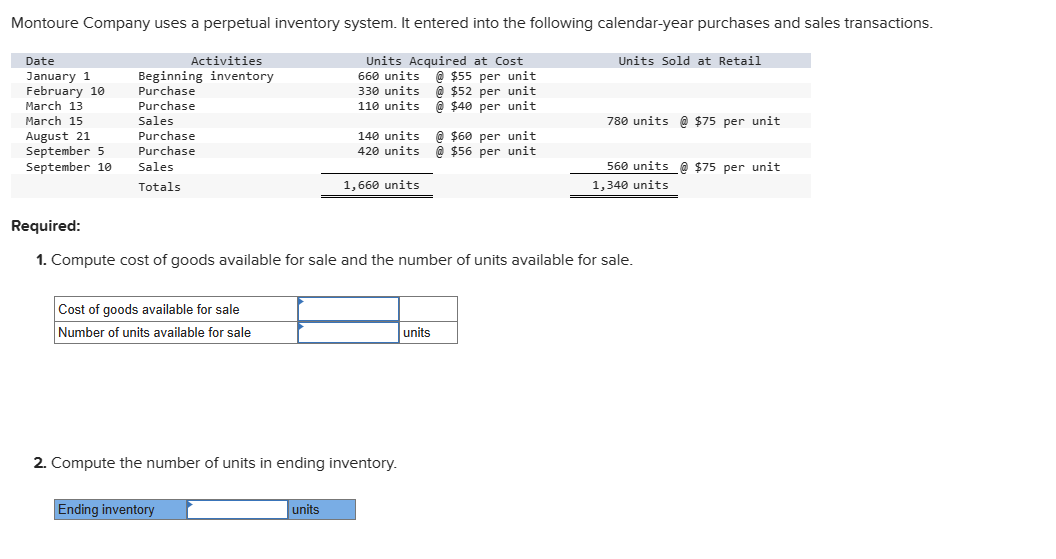Click the 'Activities' column header
This screenshot has width=1056, height=559.
(x=226, y=61)
